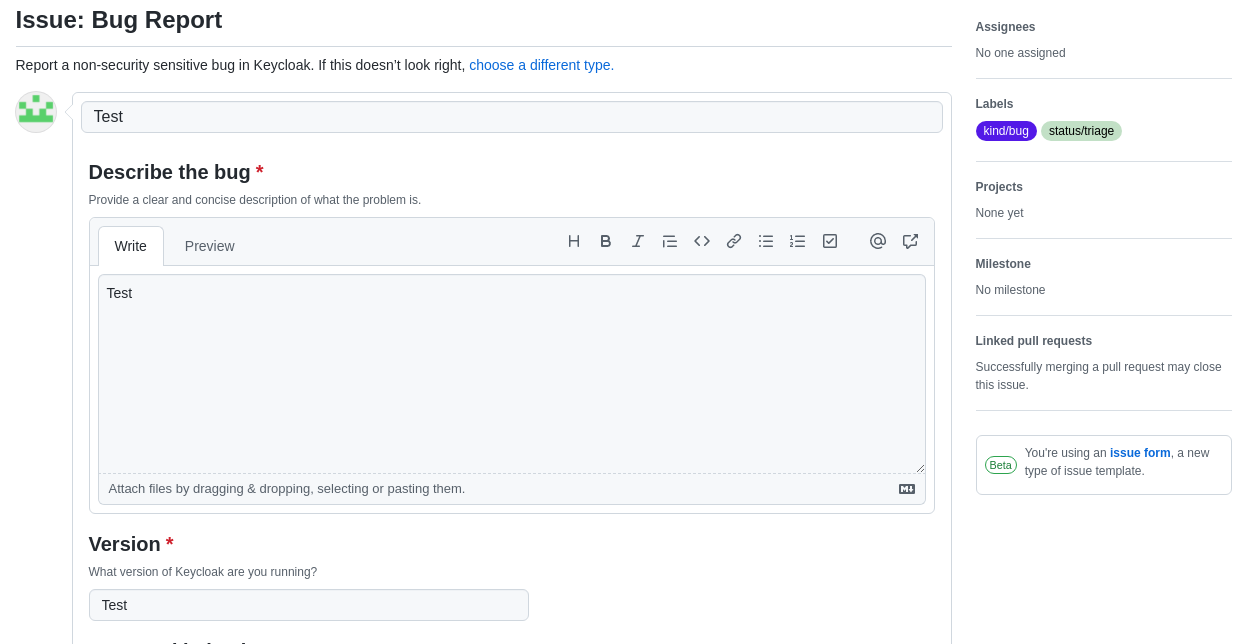Click inside the bug description text area

(x=512, y=374)
